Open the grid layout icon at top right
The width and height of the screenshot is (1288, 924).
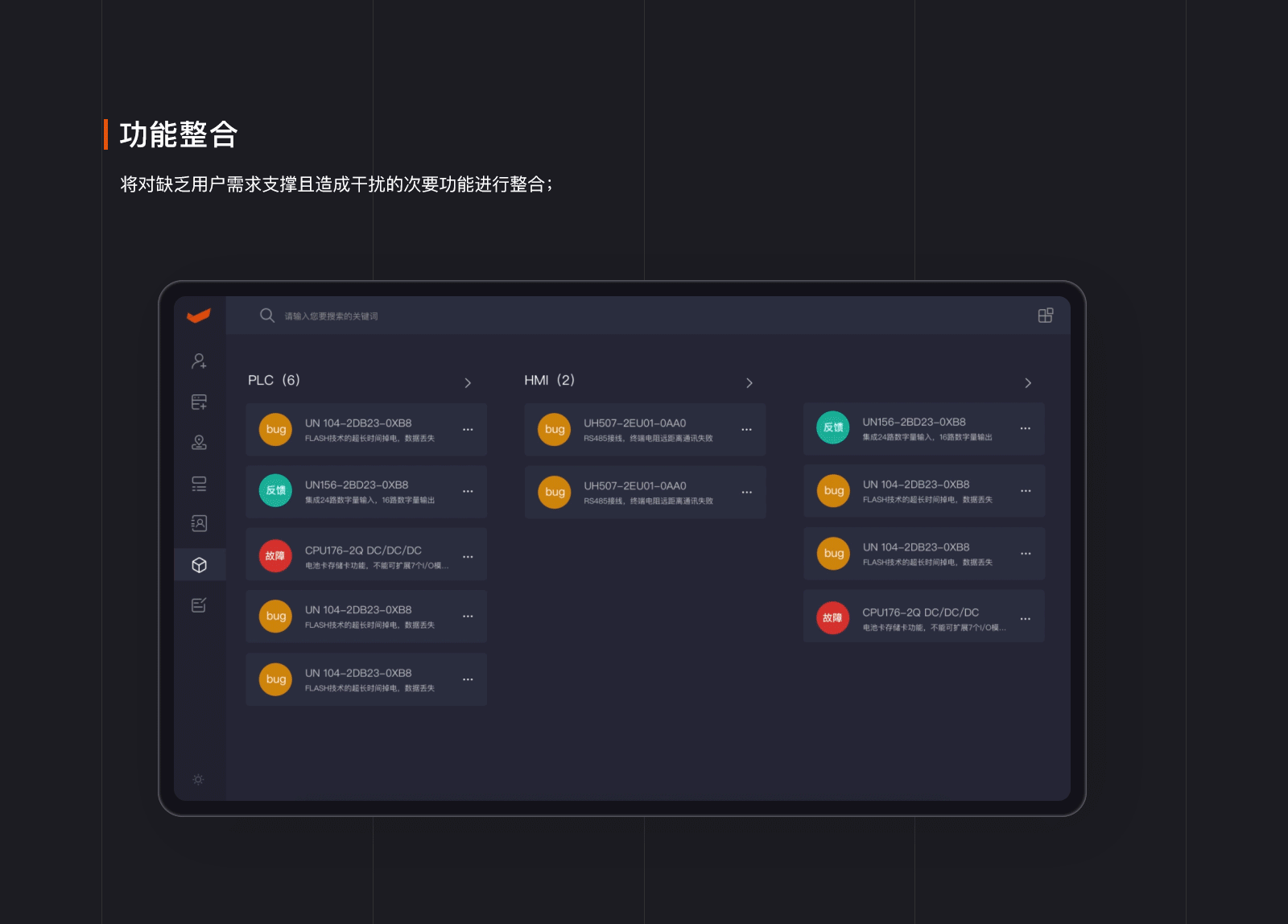[1045, 316]
